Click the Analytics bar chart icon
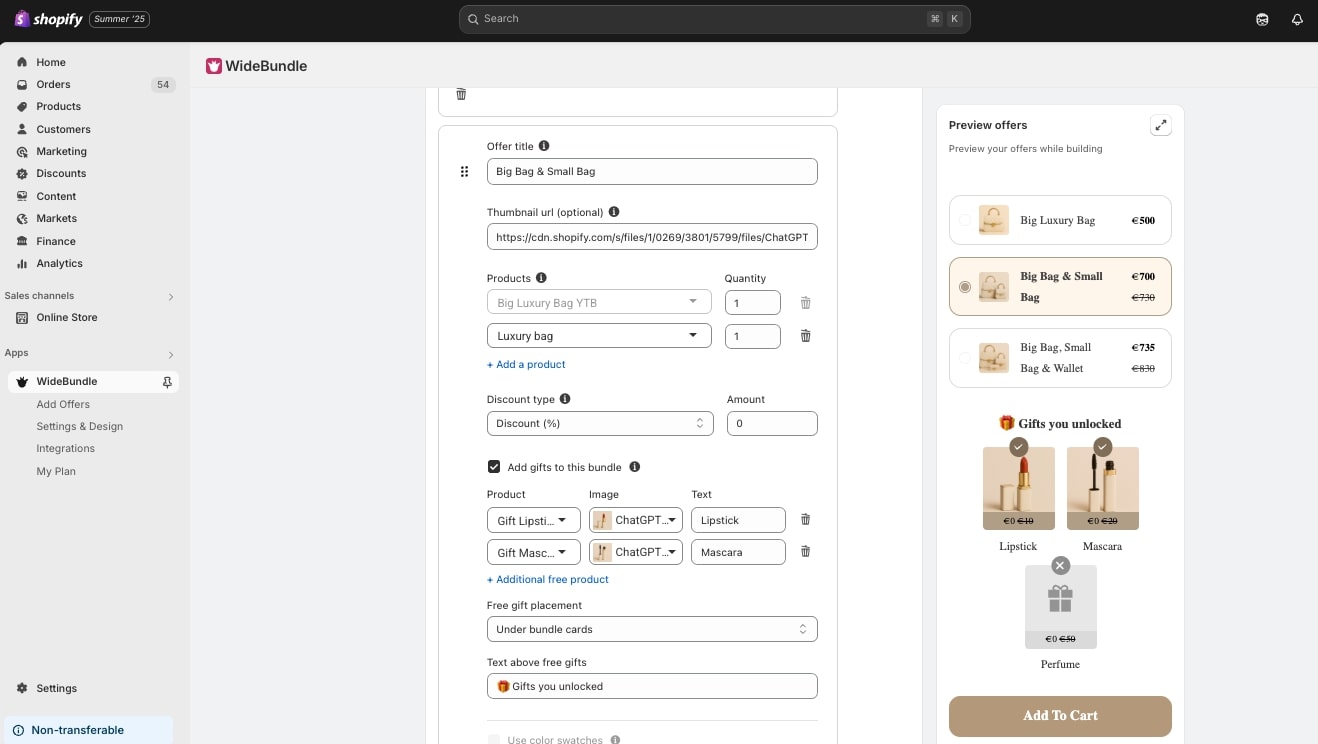Image resolution: width=1318 pixels, height=744 pixels. pos(22,263)
